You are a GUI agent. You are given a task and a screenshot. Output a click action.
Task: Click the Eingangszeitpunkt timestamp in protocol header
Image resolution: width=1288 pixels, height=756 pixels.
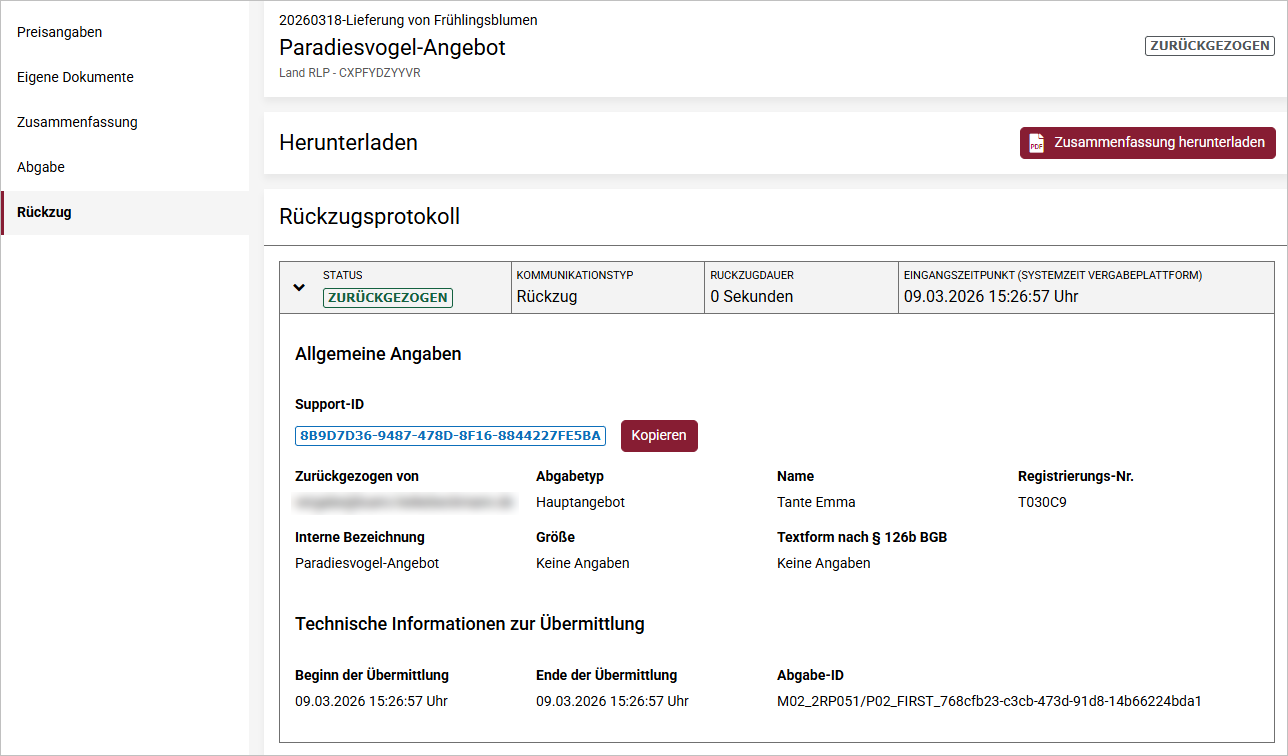coord(990,296)
